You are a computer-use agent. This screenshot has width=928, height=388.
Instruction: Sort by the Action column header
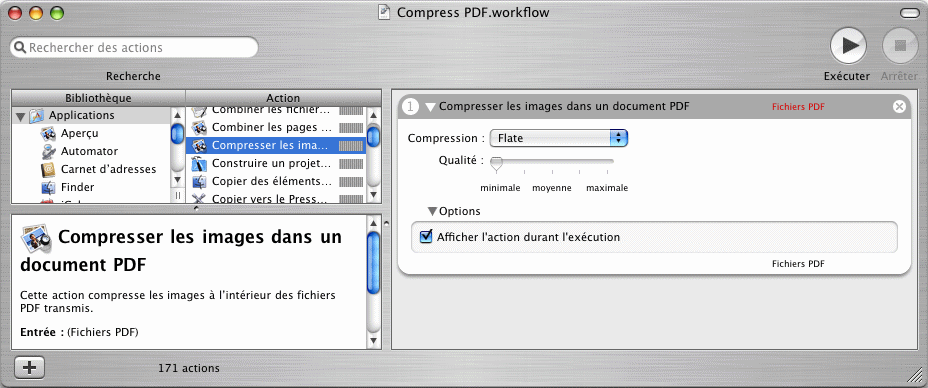click(x=283, y=98)
